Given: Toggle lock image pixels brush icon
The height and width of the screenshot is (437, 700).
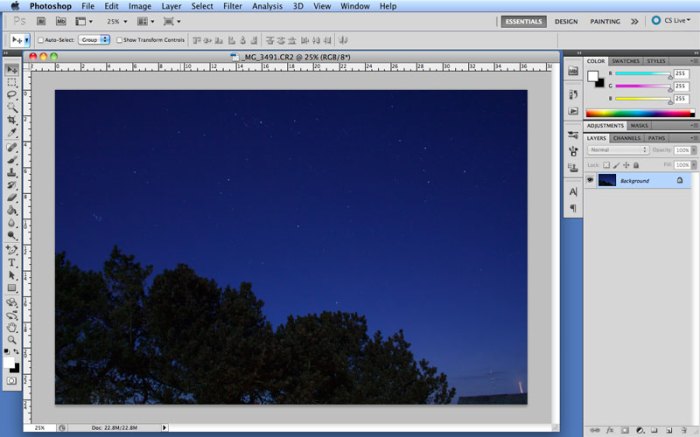Looking at the screenshot, I should pos(617,165).
